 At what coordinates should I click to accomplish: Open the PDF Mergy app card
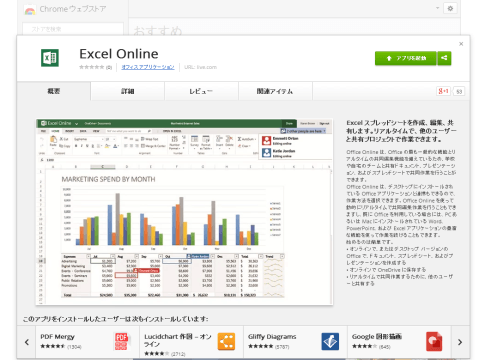87,342
